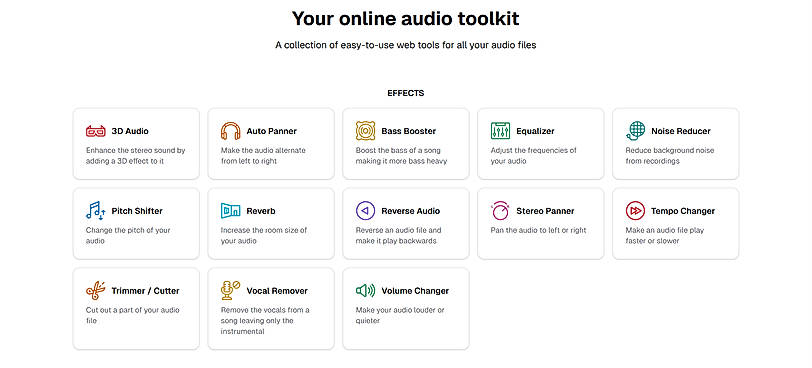This screenshot has height=368, width=812.
Task: Open the 3D Audio tool title
Action: (130, 131)
